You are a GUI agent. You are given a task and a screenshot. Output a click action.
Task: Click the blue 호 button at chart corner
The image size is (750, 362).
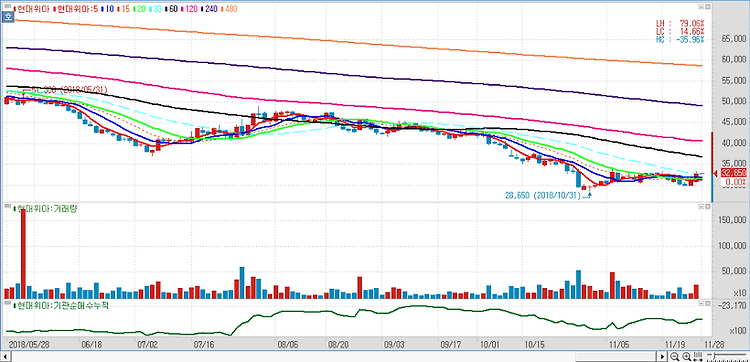(7, 17)
